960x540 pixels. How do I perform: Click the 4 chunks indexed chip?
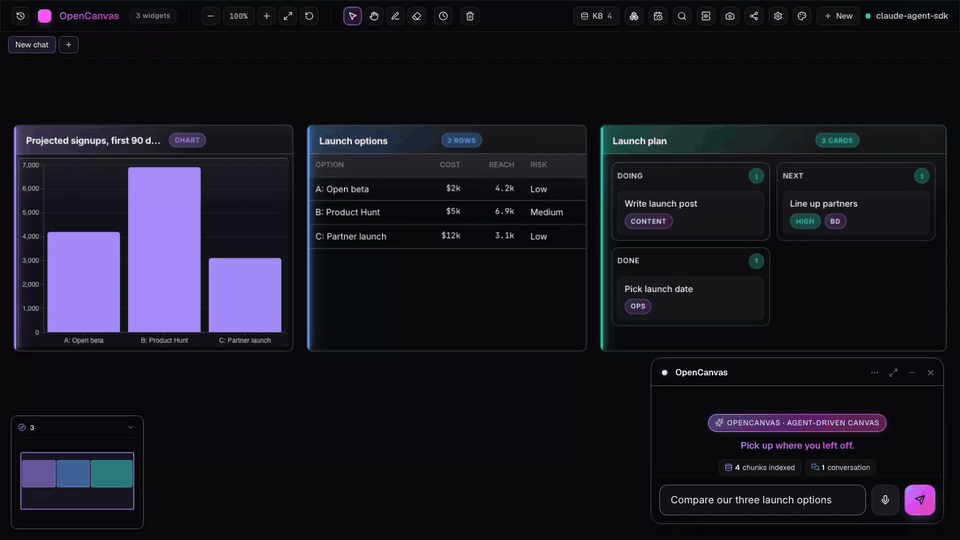[760, 467]
